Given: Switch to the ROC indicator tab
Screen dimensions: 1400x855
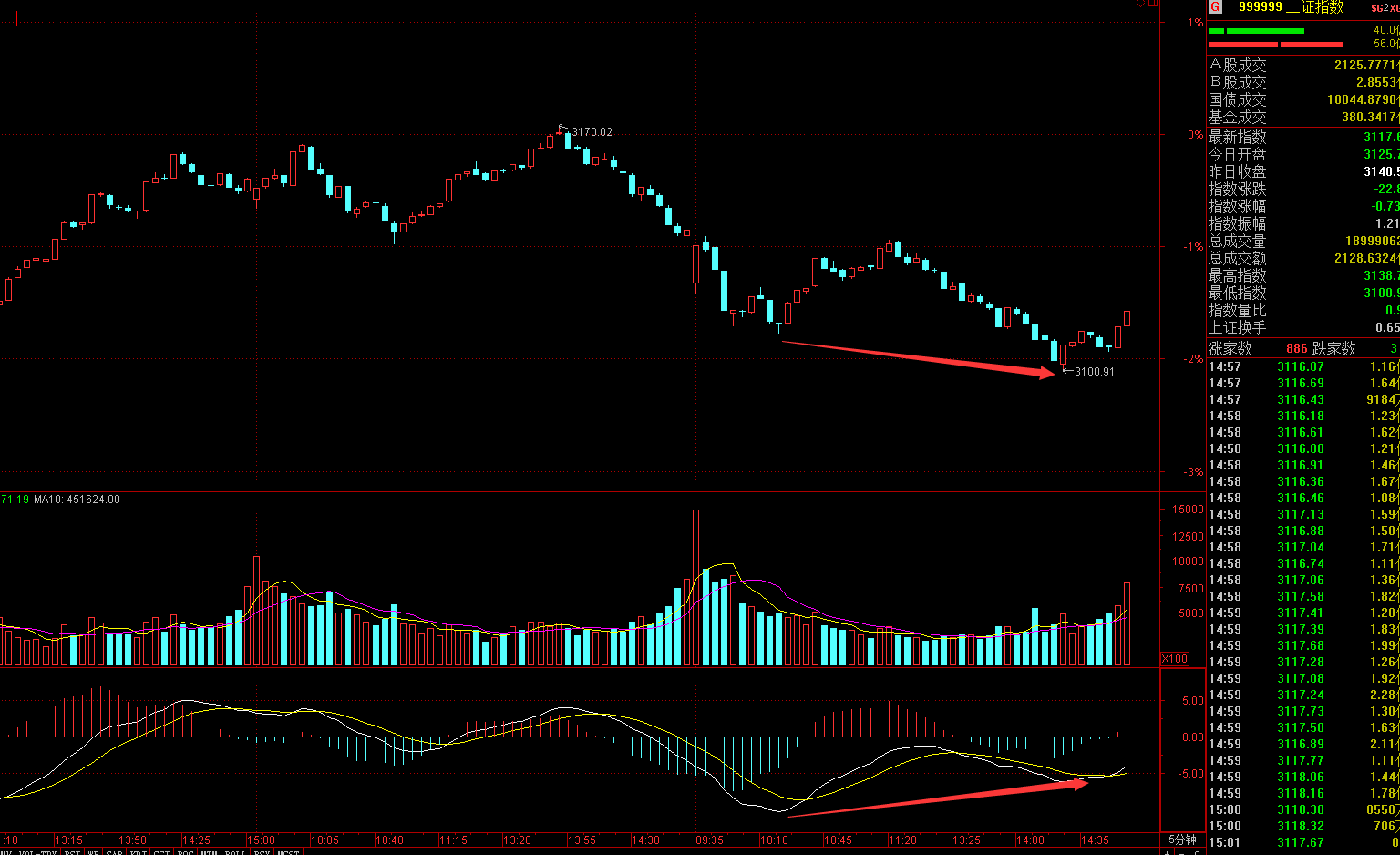Looking at the screenshot, I should (x=186, y=853).
